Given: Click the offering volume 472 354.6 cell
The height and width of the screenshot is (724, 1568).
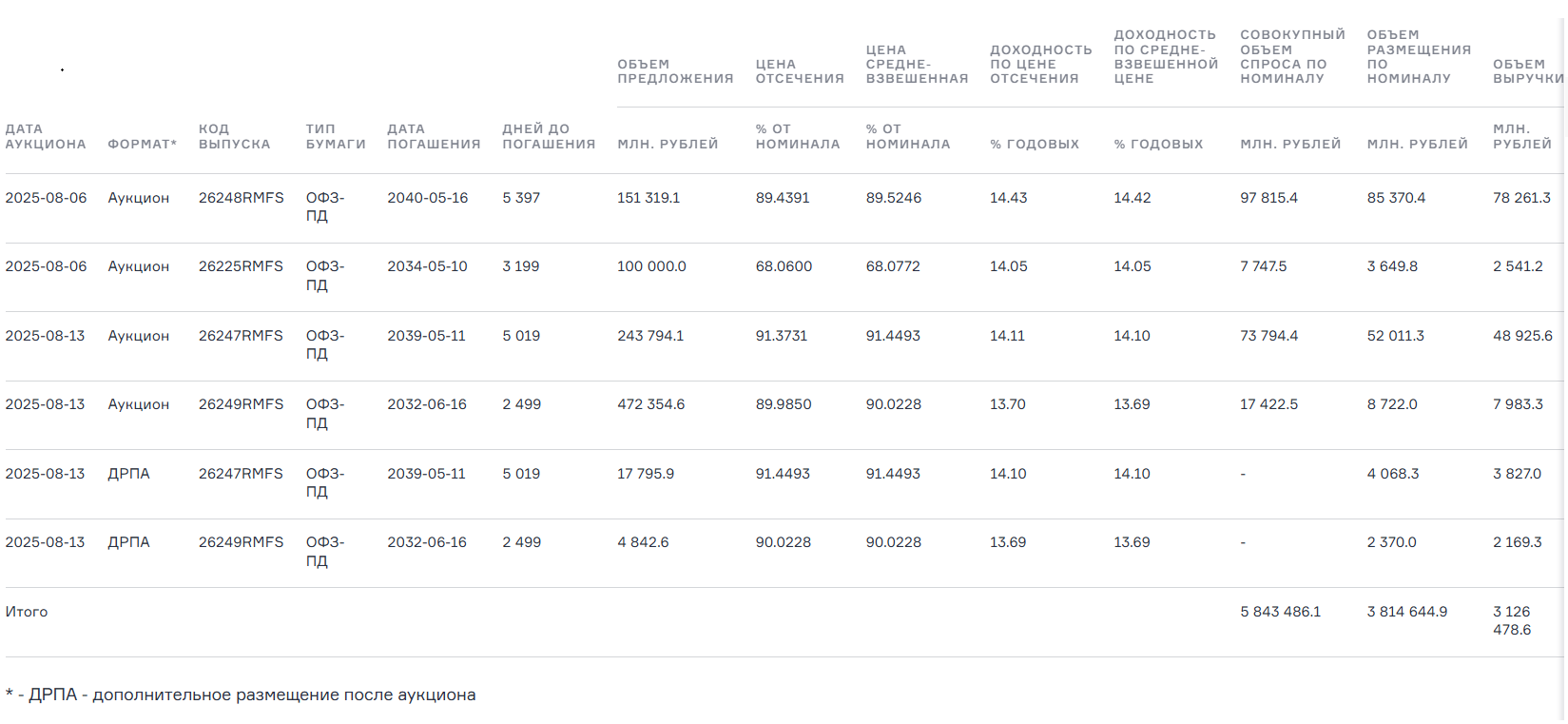Looking at the screenshot, I should tap(650, 404).
